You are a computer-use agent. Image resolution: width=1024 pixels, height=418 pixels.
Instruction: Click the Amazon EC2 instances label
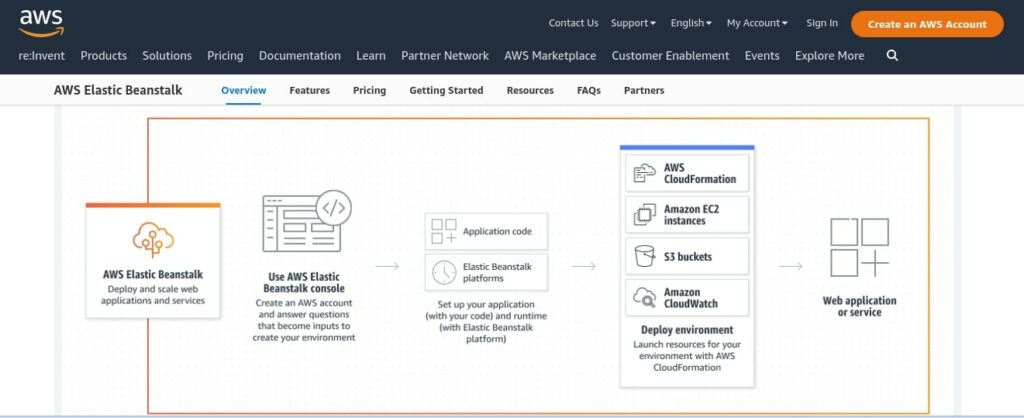pyautogui.click(x=692, y=215)
